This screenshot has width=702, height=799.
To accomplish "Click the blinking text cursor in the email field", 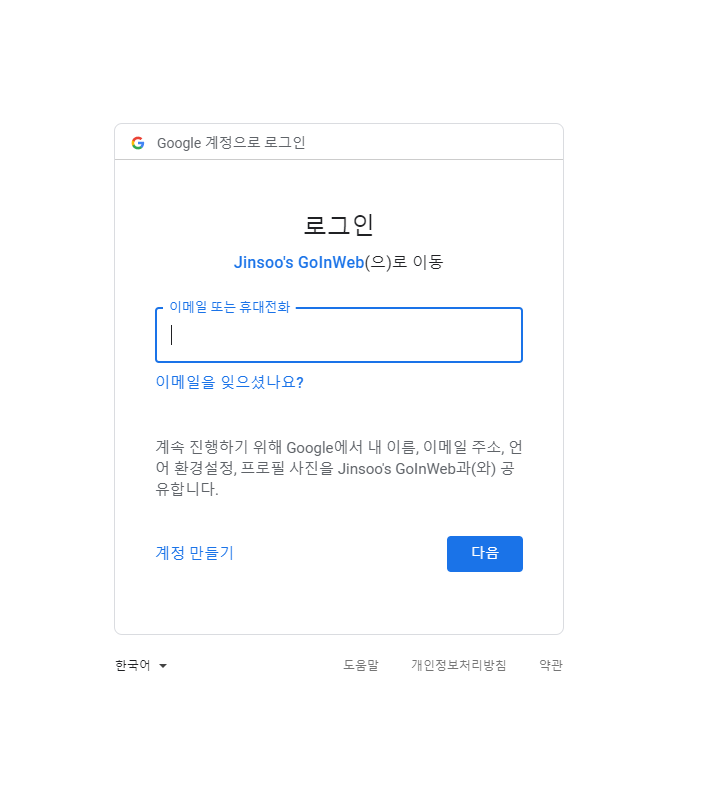I will click(172, 335).
